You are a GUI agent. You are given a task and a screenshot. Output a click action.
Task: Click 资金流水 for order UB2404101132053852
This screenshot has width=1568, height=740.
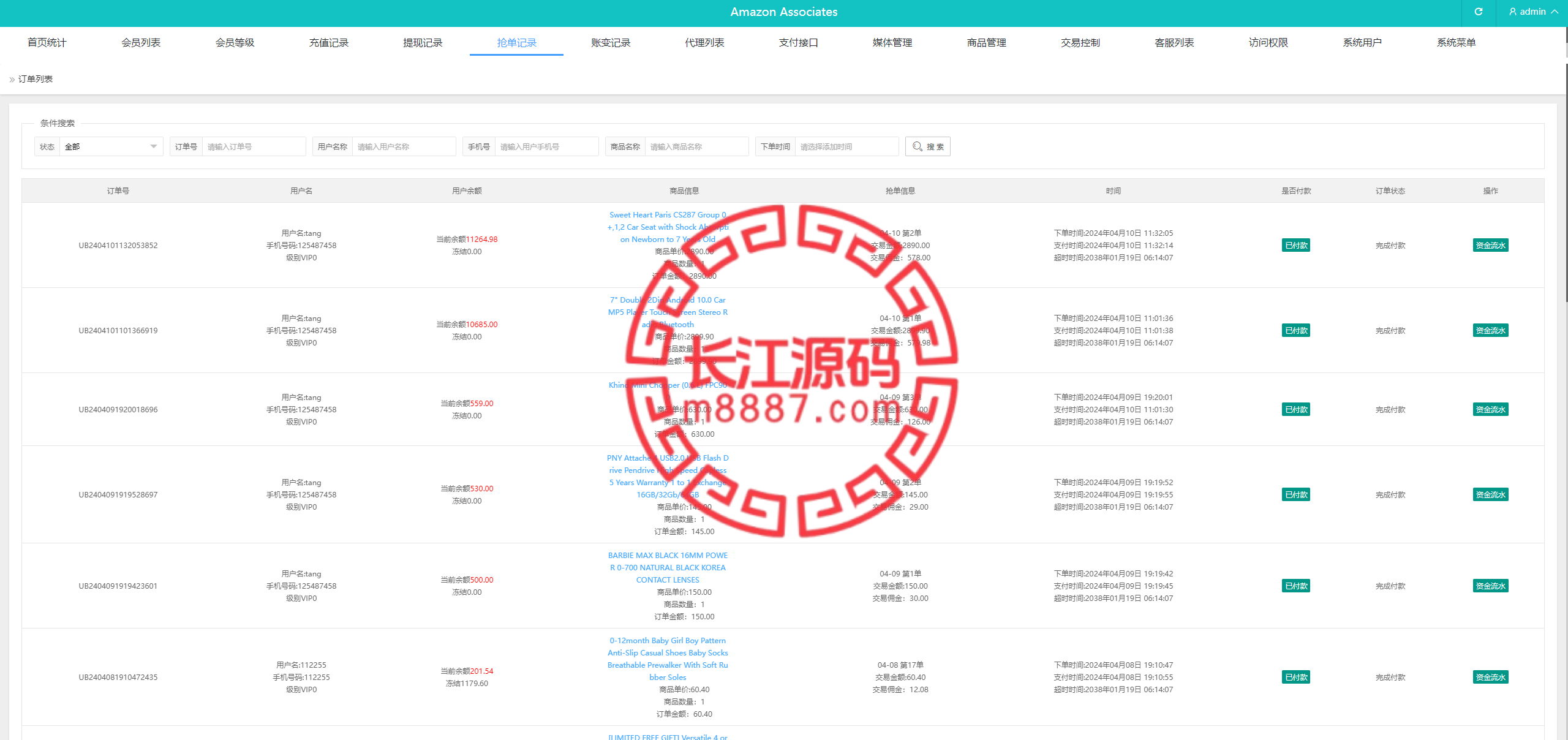coord(1490,245)
